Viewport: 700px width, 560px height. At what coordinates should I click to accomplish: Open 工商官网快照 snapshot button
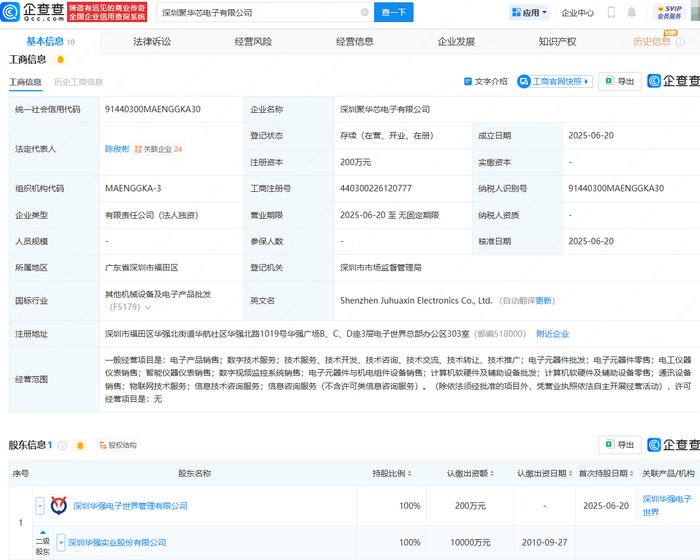tap(555, 81)
